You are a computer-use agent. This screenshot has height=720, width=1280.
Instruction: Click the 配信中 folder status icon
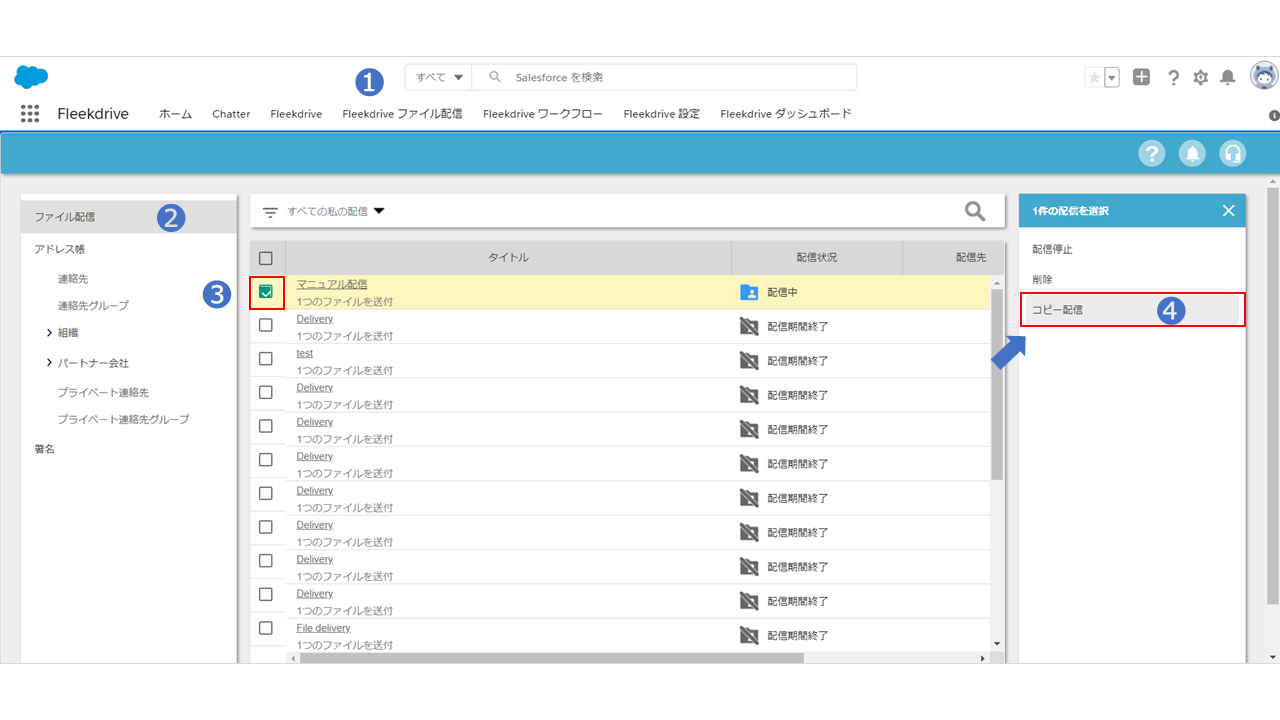point(749,293)
